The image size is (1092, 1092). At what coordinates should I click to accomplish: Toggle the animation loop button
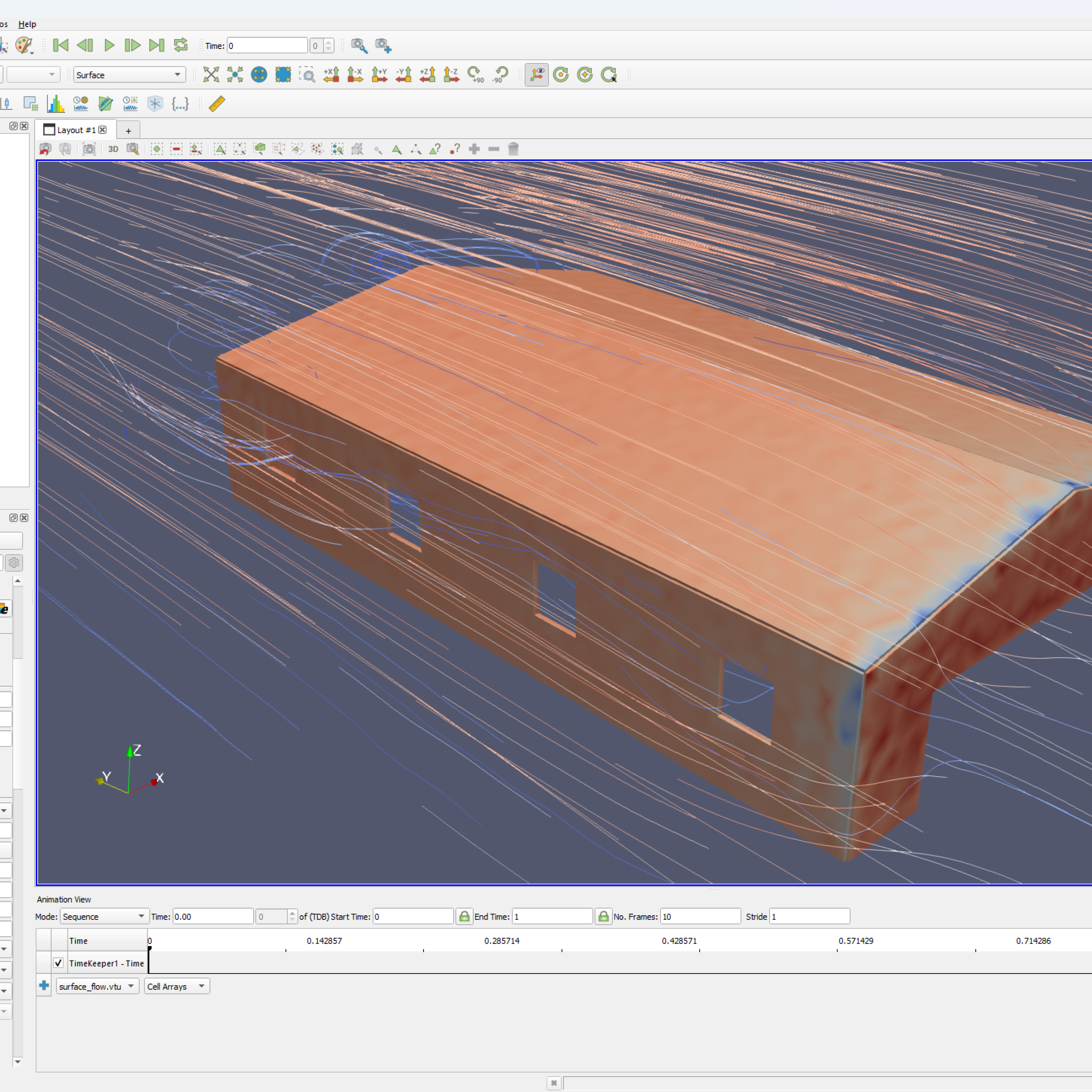(181, 45)
